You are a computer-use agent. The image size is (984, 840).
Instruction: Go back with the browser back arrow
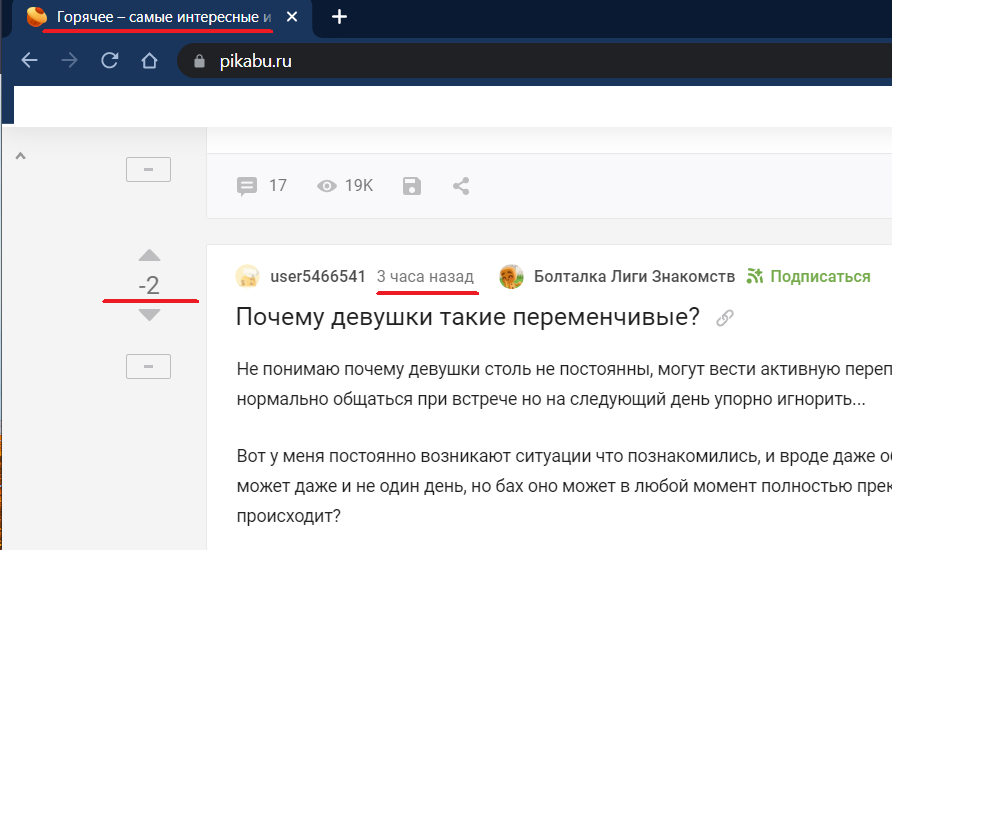pyautogui.click(x=29, y=60)
